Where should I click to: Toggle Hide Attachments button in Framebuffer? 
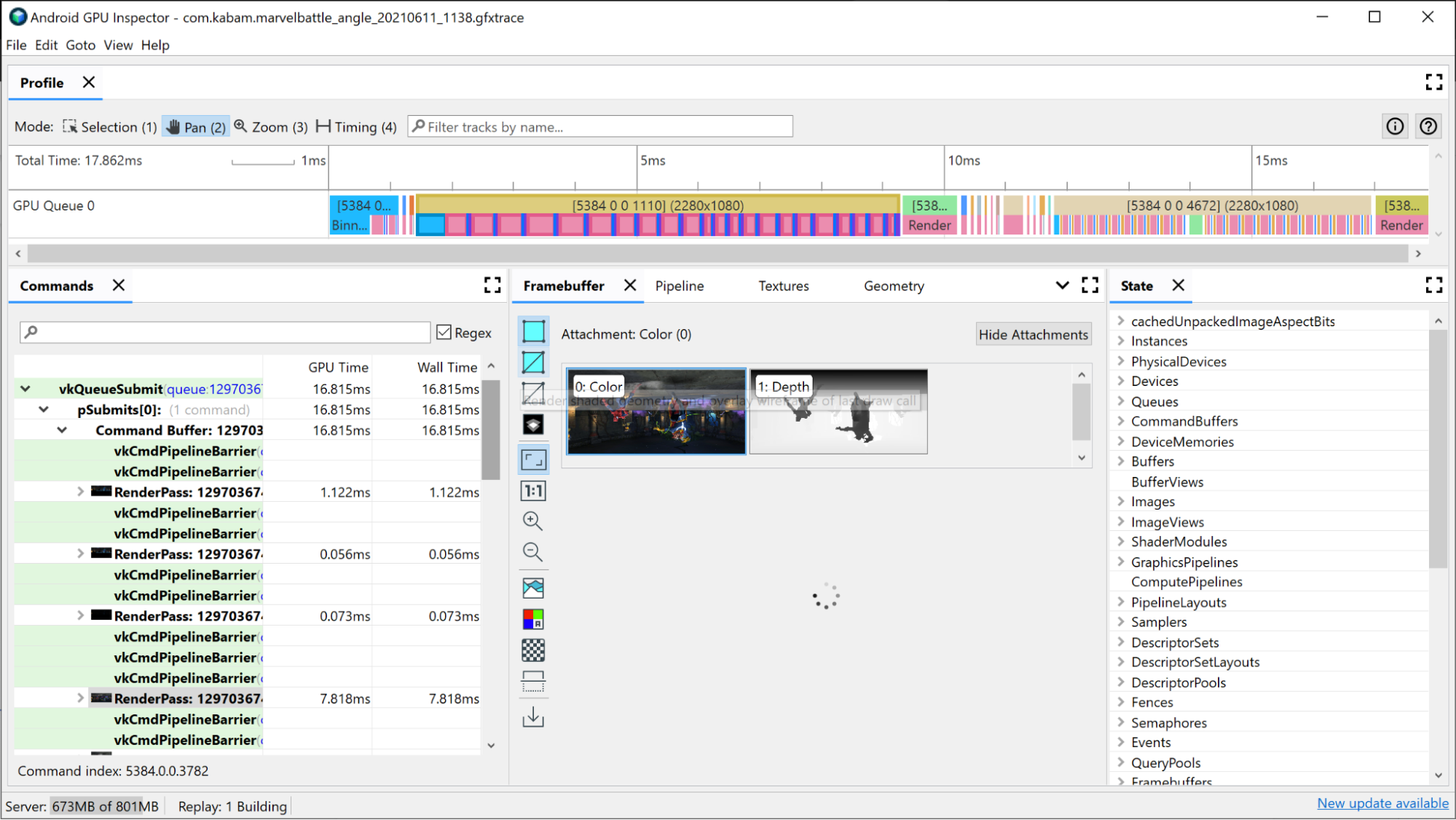point(1032,334)
